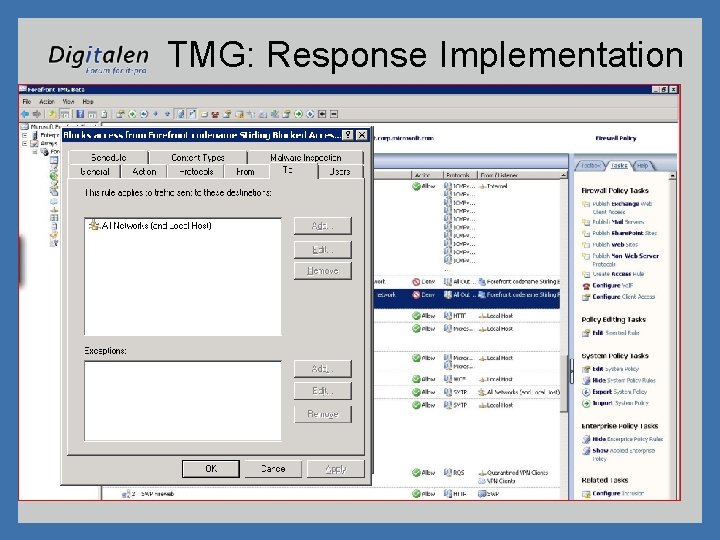Viewport: 720px width, 540px height.
Task: Switch to the Content Types tab
Action: 198,158
